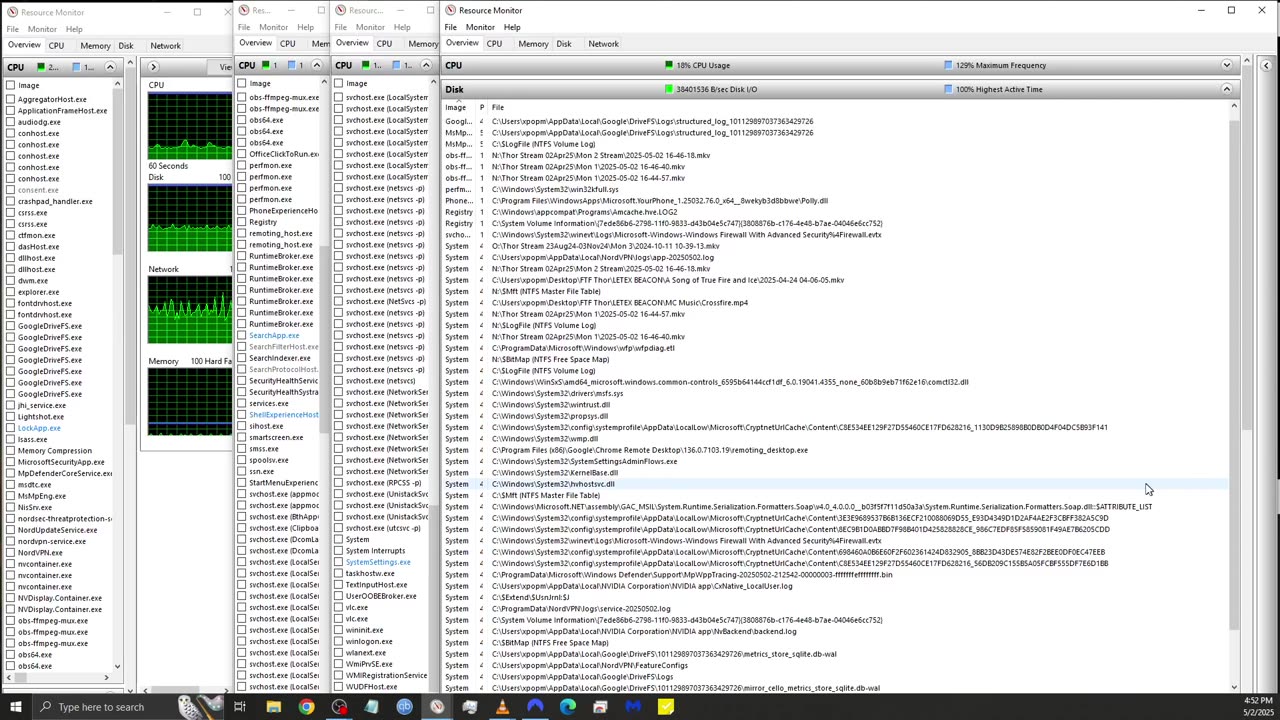Toggle the graph pane chevron in front window
This screenshot has width=1280, height=720.
click(x=1266, y=65)
